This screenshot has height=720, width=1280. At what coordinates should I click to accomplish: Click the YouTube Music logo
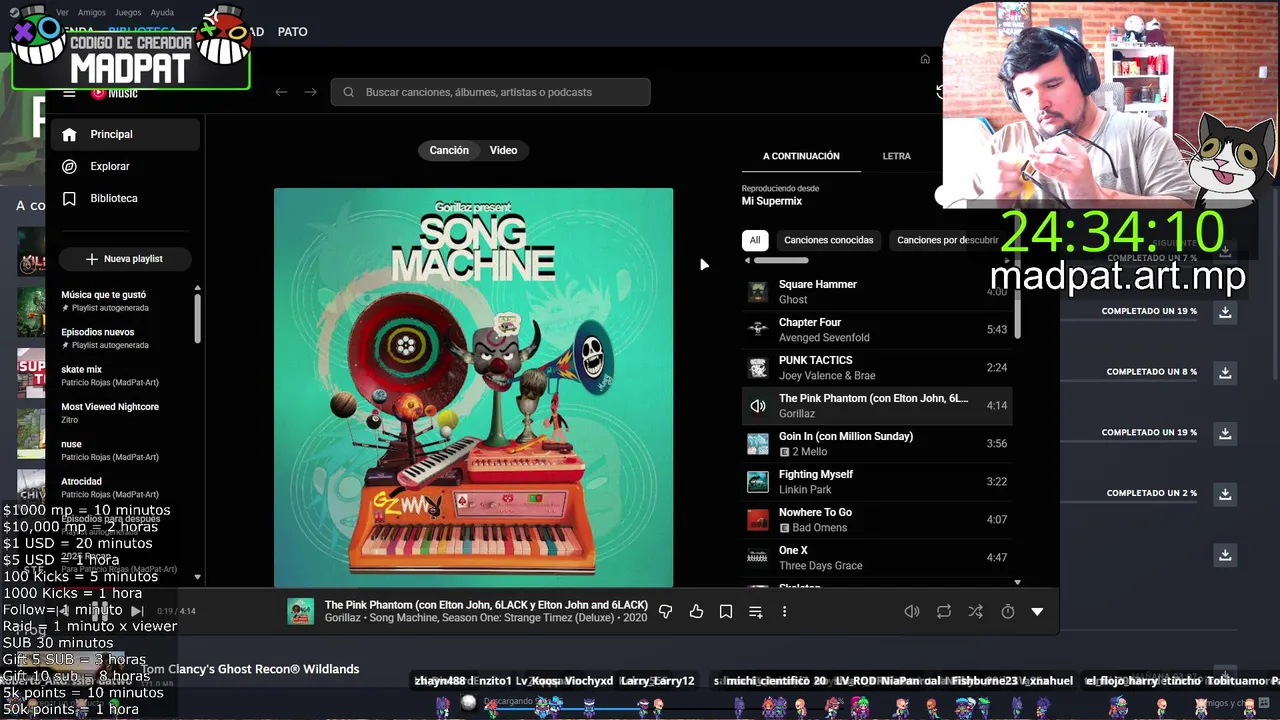click(114, 93)
